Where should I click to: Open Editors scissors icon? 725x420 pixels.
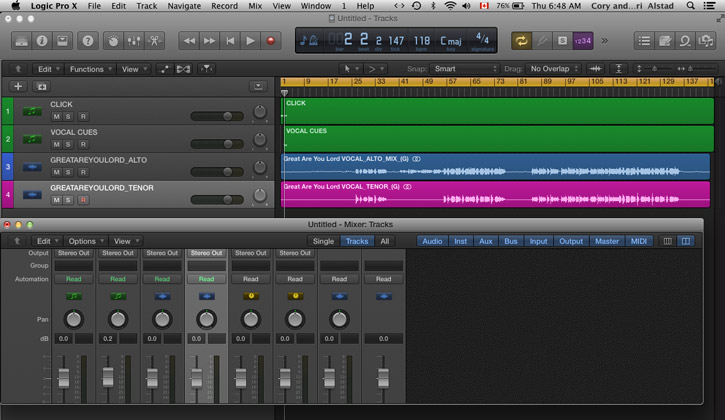point(154,41)
